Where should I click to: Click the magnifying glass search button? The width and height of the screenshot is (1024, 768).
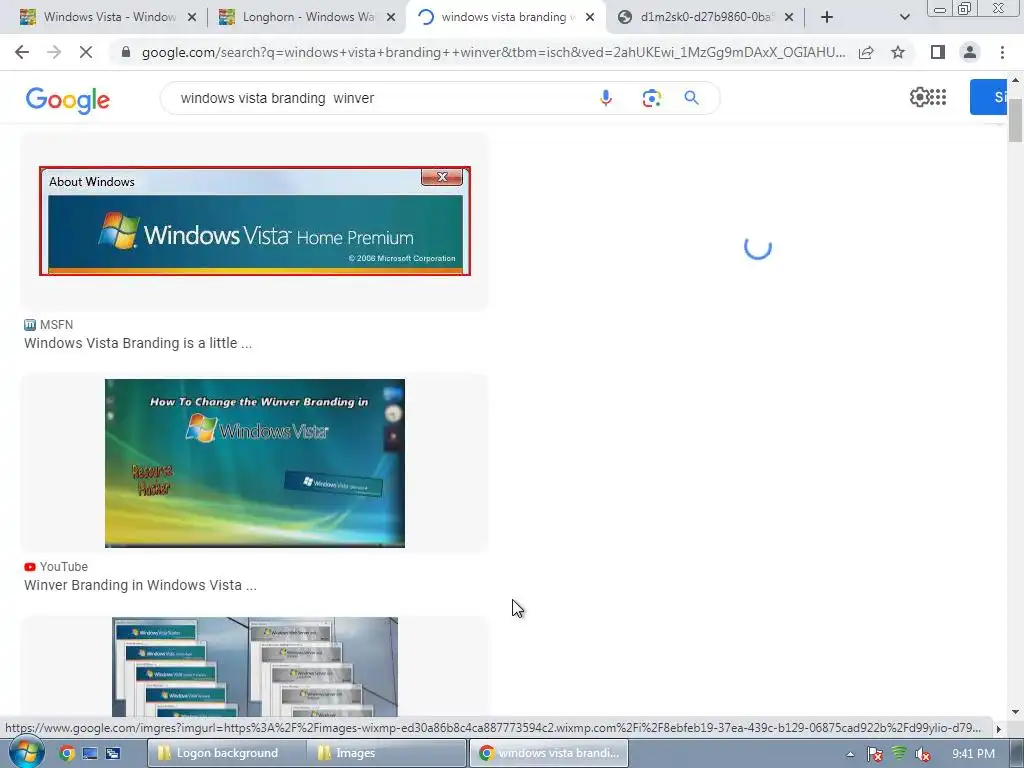[x=692, y=98]
